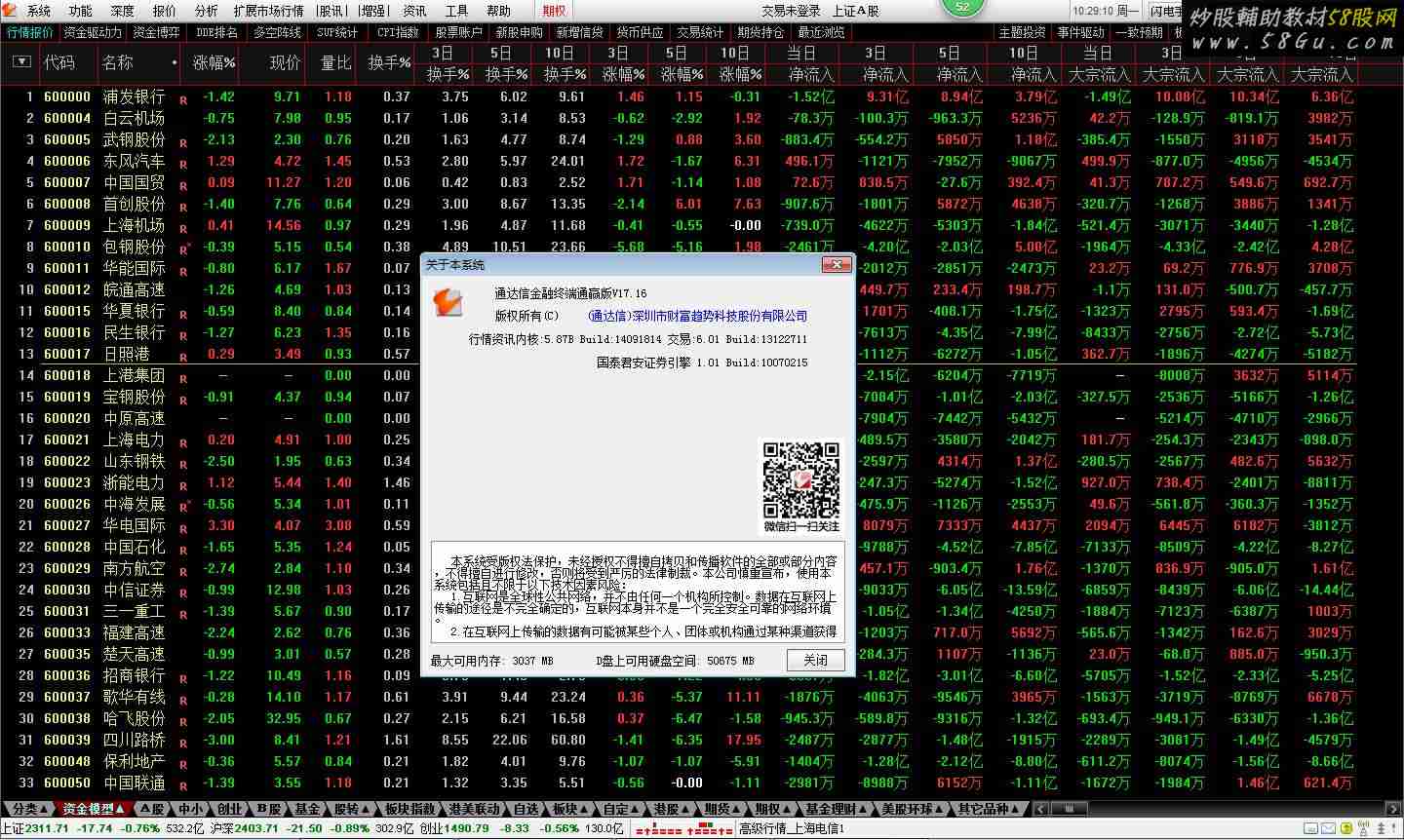Viewport: 1404px width, 840px height.
Task: Expand the 分类 bottom category tab
Action: (x=28, y=809)
